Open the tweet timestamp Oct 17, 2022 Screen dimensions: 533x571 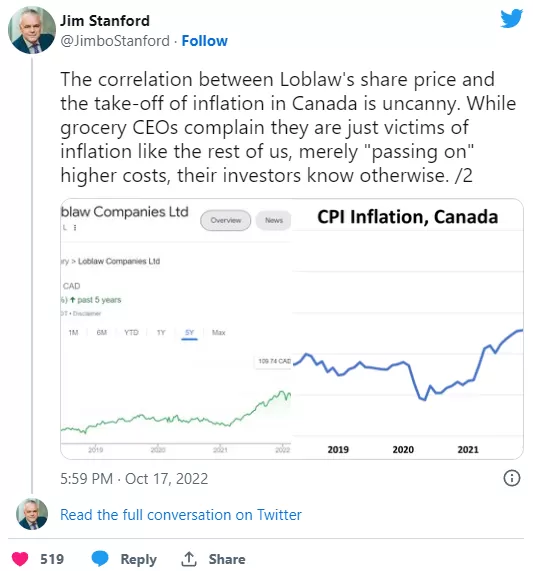pos(134,479)
